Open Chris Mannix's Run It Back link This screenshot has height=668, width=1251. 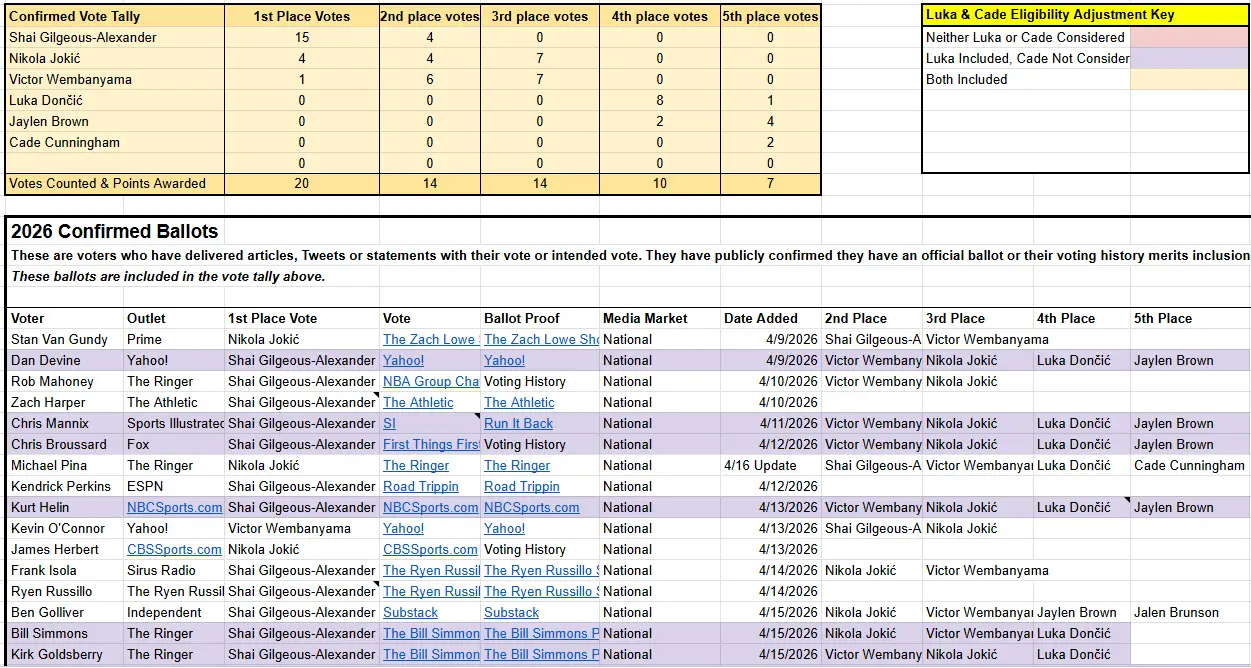coord(518,423)
